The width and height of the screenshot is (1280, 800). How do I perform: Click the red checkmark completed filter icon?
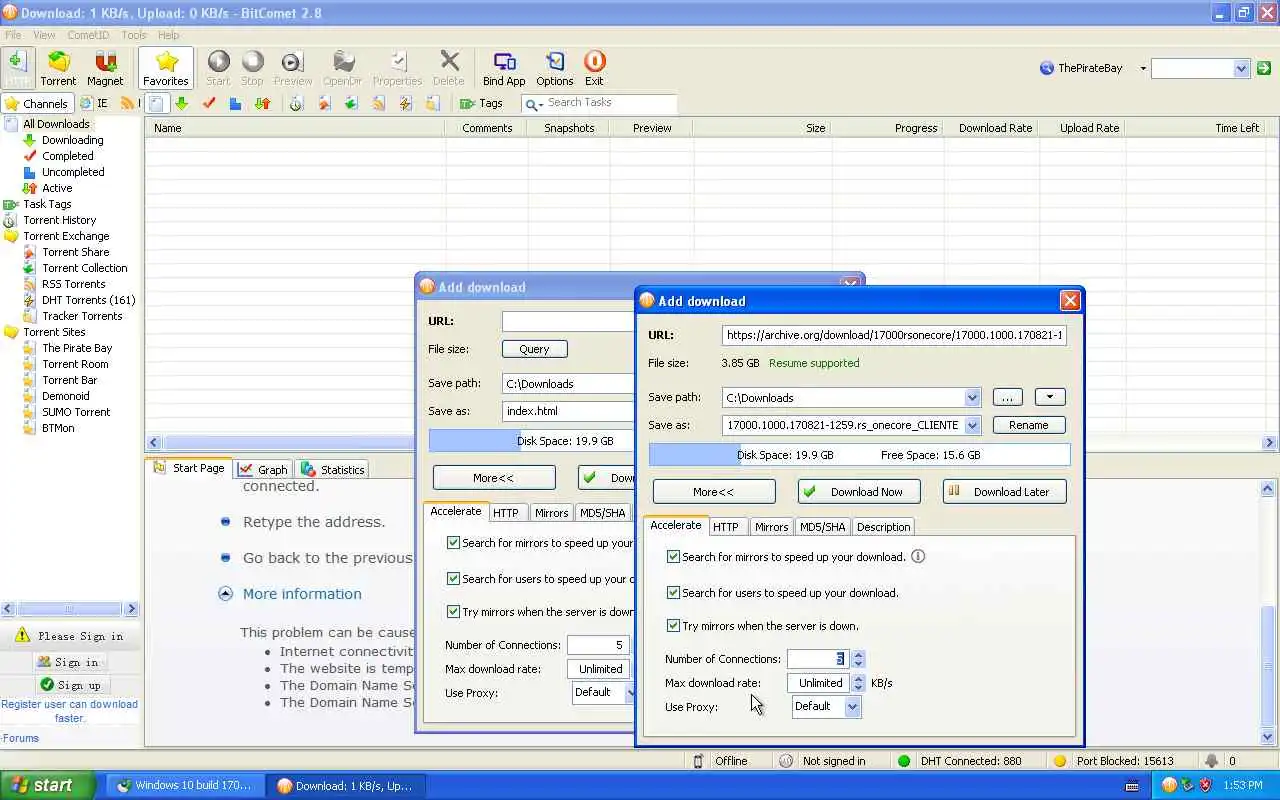(x=209, y=103)
